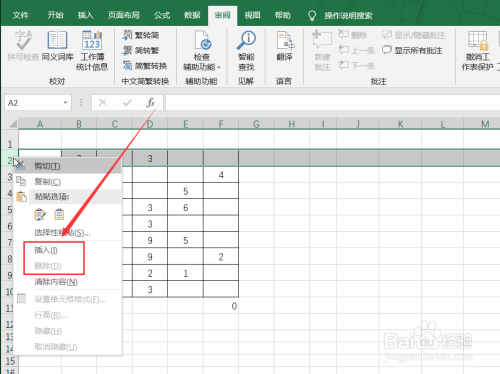Screen dimensions: 500x374
Task: Select cell F3 containing 4
Action: 221,175
